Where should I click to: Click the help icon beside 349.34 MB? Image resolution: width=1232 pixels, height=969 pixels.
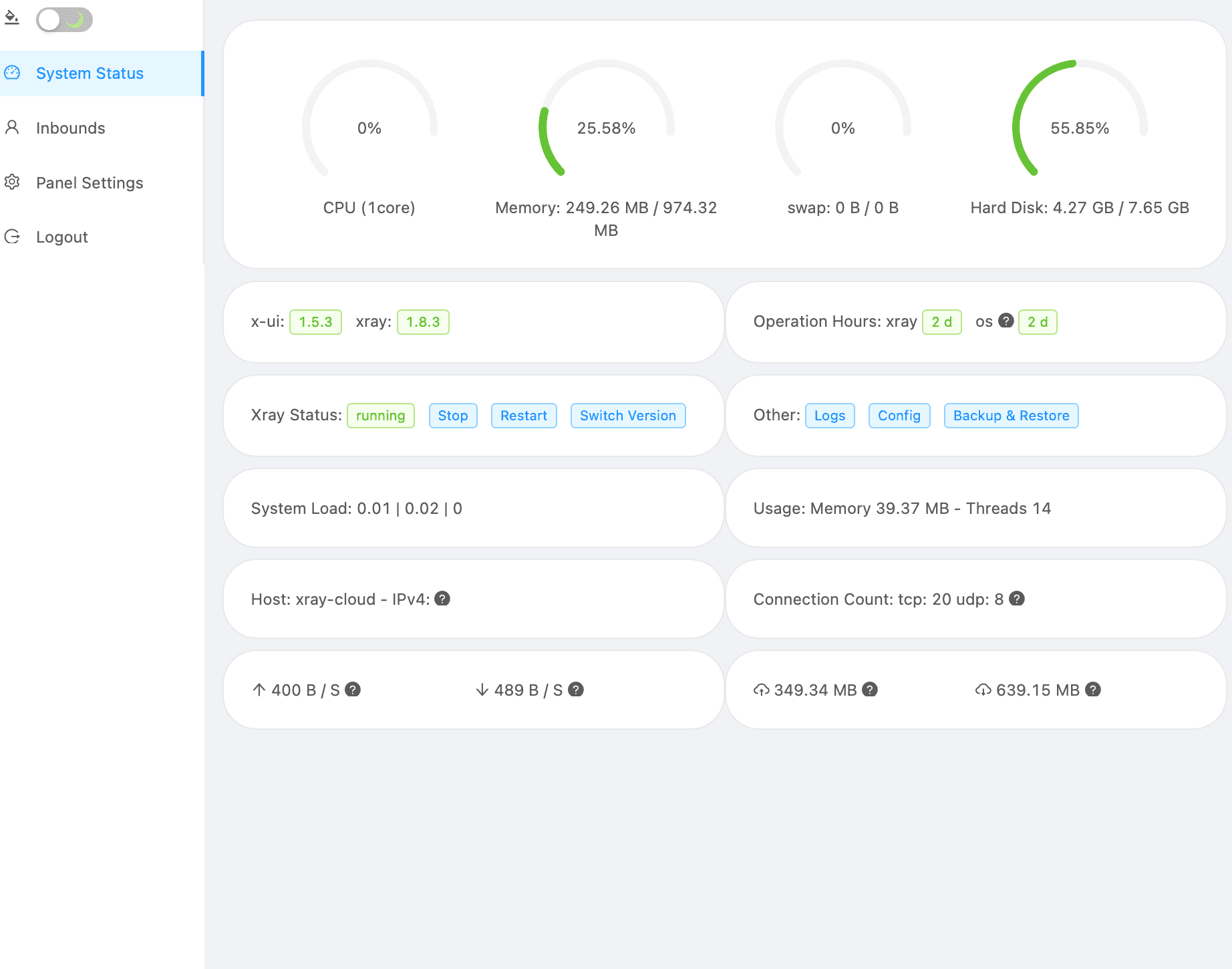(x=870, y=690)
